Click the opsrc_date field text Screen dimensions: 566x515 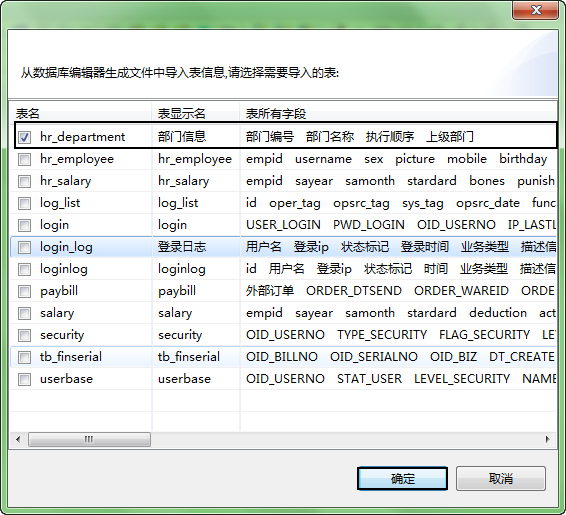click(488, 203)
